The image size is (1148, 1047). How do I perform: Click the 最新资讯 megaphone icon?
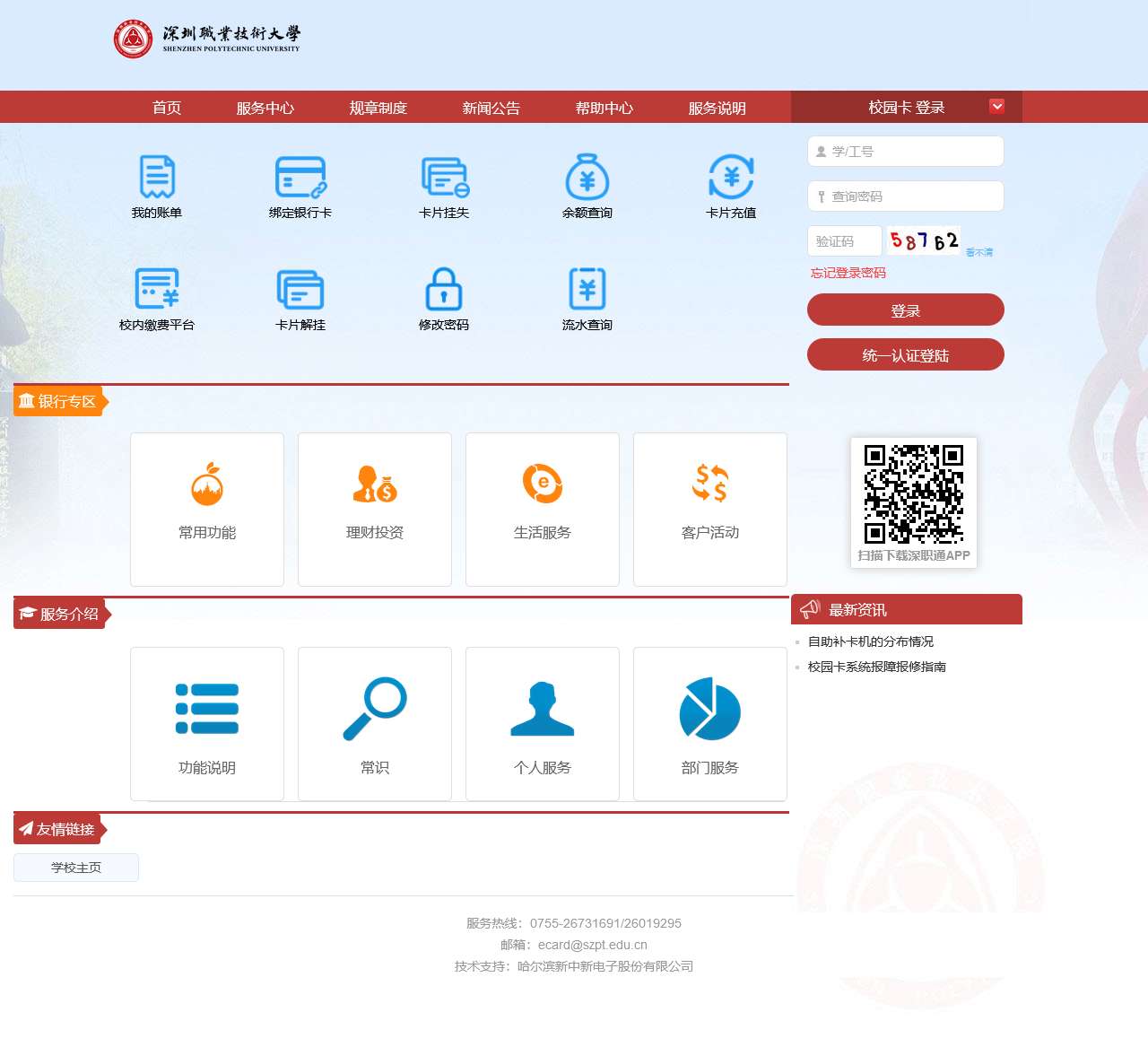point(810,609)
